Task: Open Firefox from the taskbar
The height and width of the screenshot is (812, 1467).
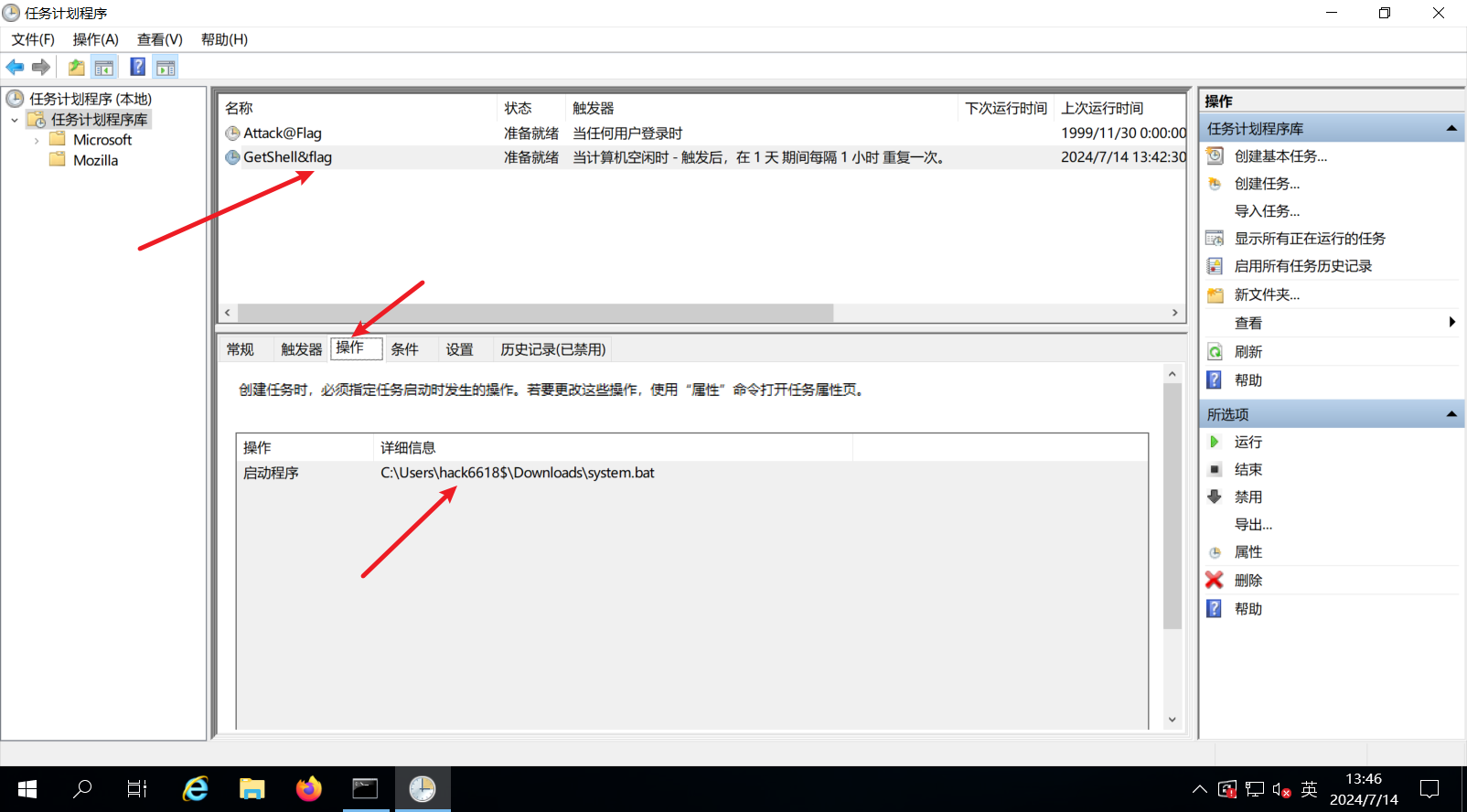Action: coord(309,789)
